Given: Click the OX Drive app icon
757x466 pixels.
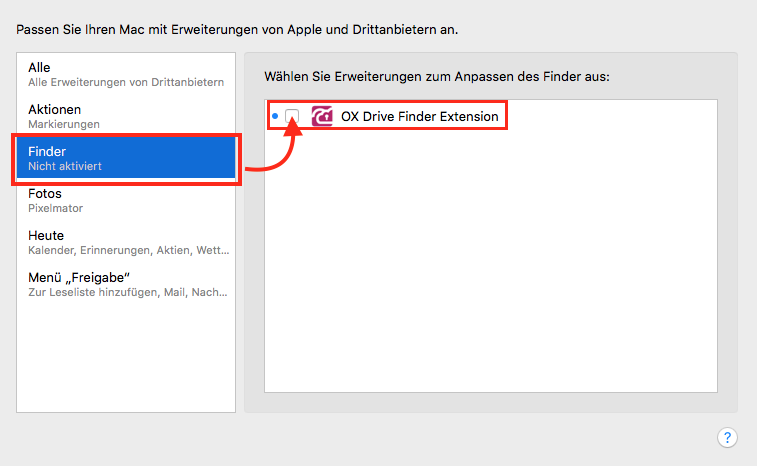Looking at the screenshot, I should [x=322, y=116].
